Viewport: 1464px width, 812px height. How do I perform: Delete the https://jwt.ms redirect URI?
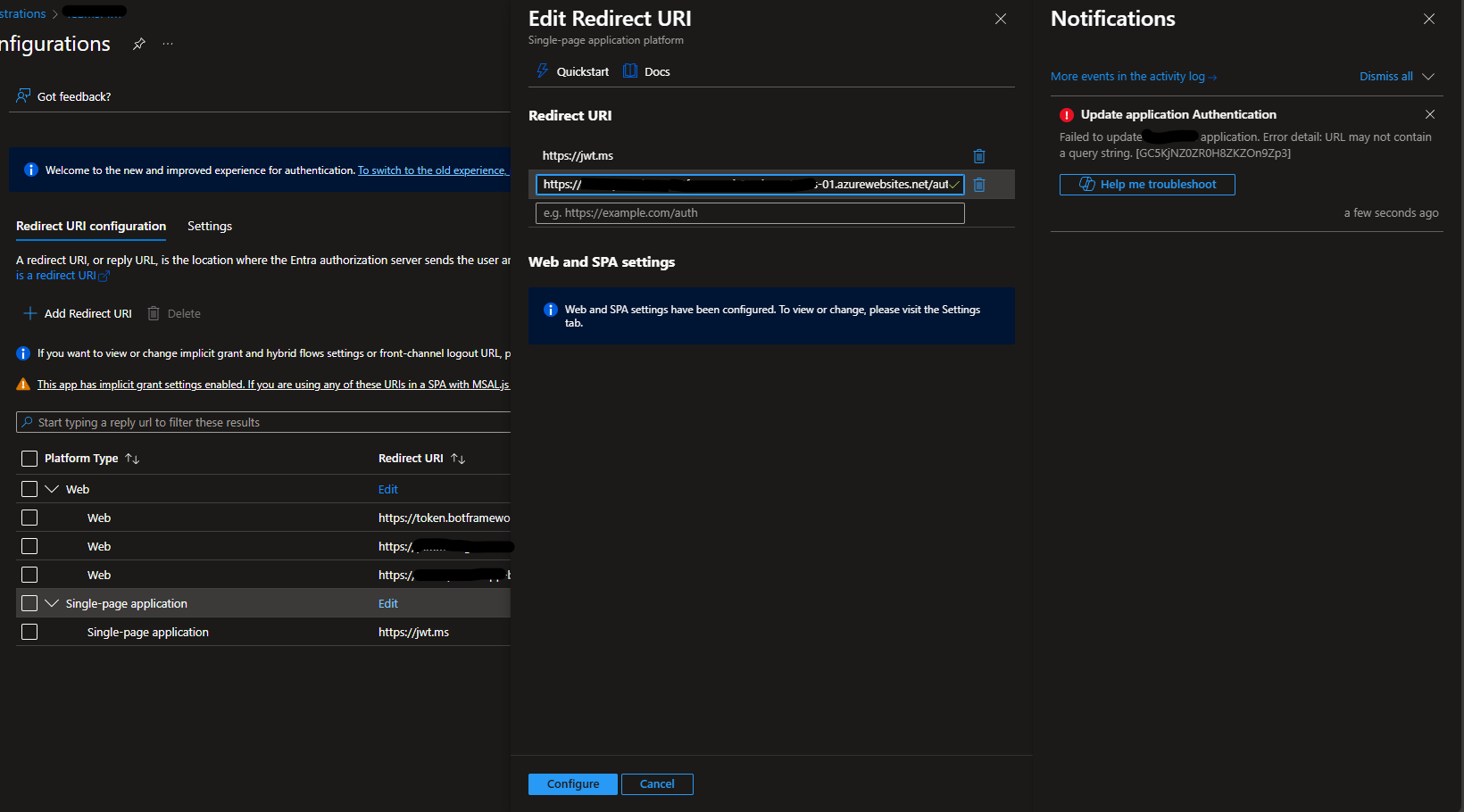point(979,156)
